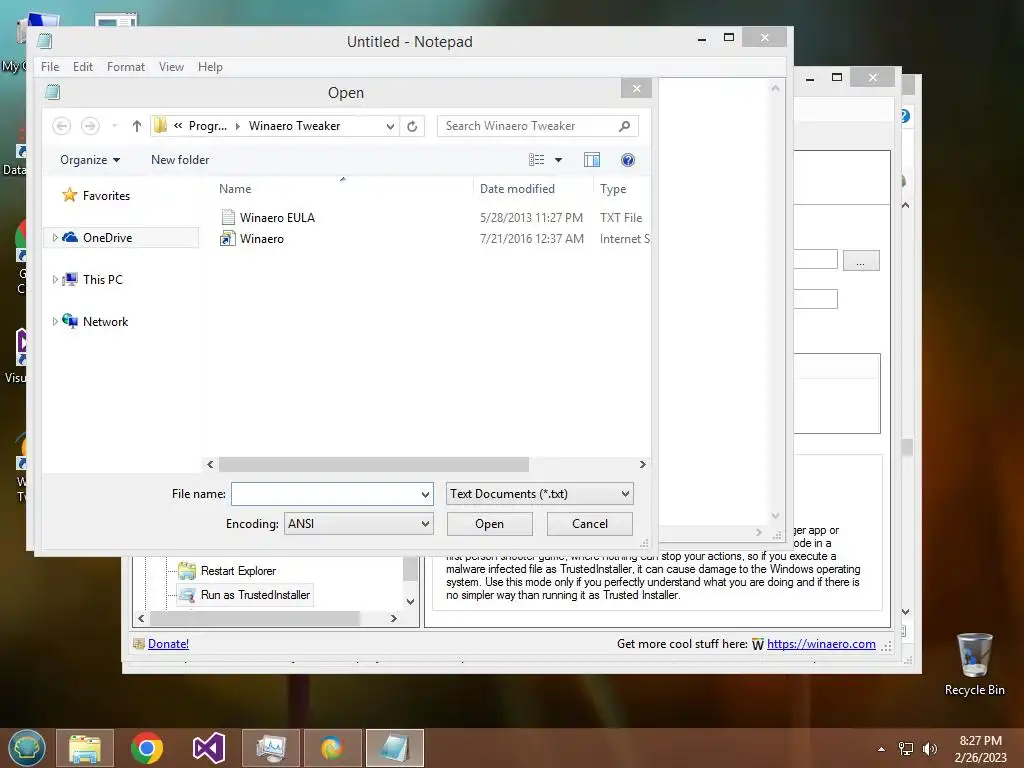Open the Notepad File menu
The image size is (1024, 768).
click(x=50, y=67)
